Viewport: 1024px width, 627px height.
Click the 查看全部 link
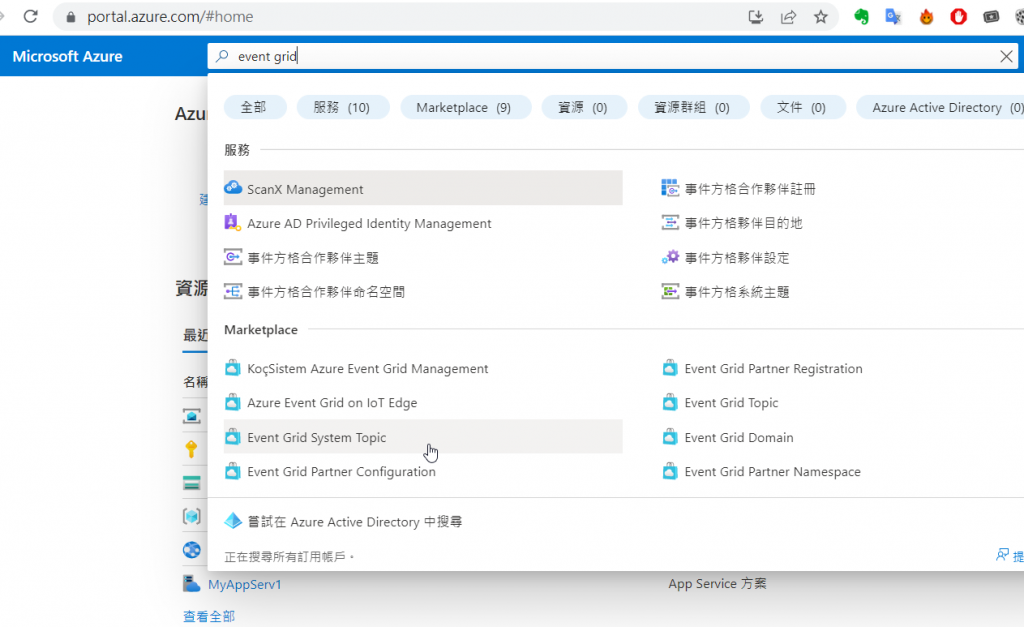tap(209, 616)
